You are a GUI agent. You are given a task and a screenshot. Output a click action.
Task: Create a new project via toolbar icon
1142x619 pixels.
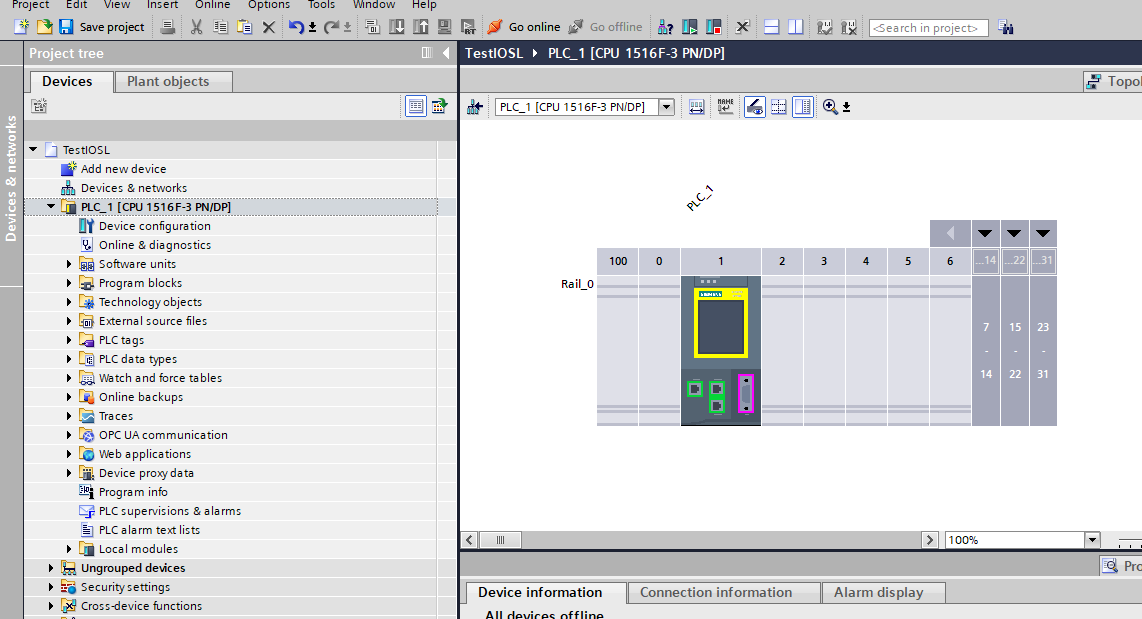[22, 27]
